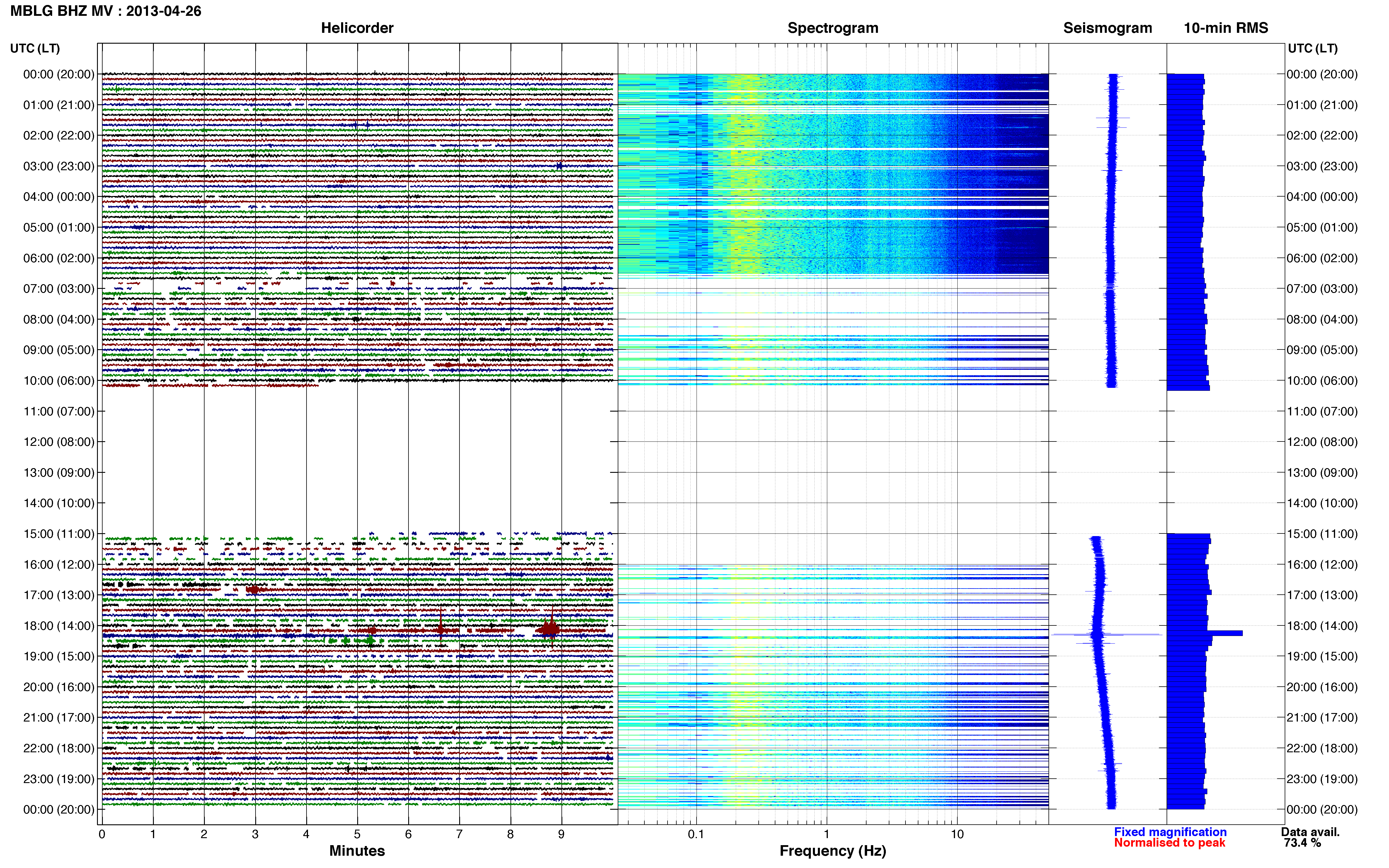Click the right-axis '20:00 (16:00)' time label

1322,687
